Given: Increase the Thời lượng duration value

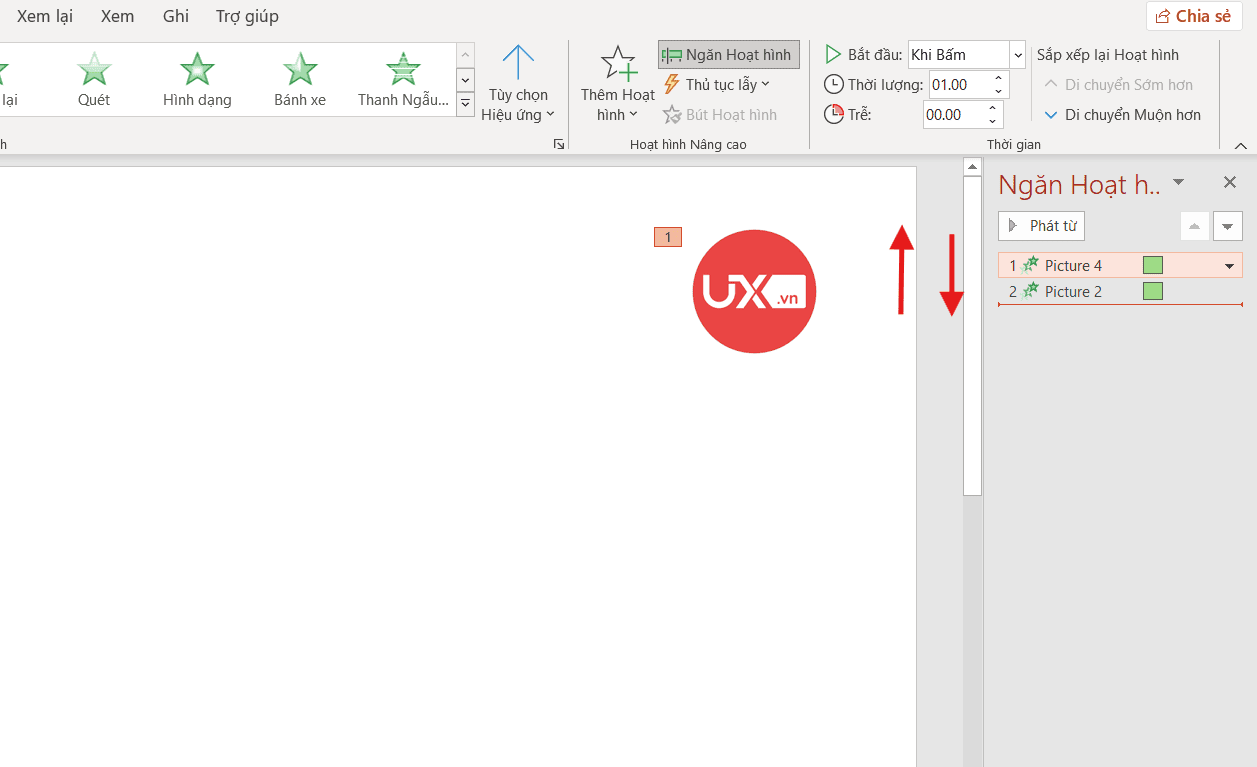Looking at the screenshot, I should pyautogui.click(x=998, y=78).
